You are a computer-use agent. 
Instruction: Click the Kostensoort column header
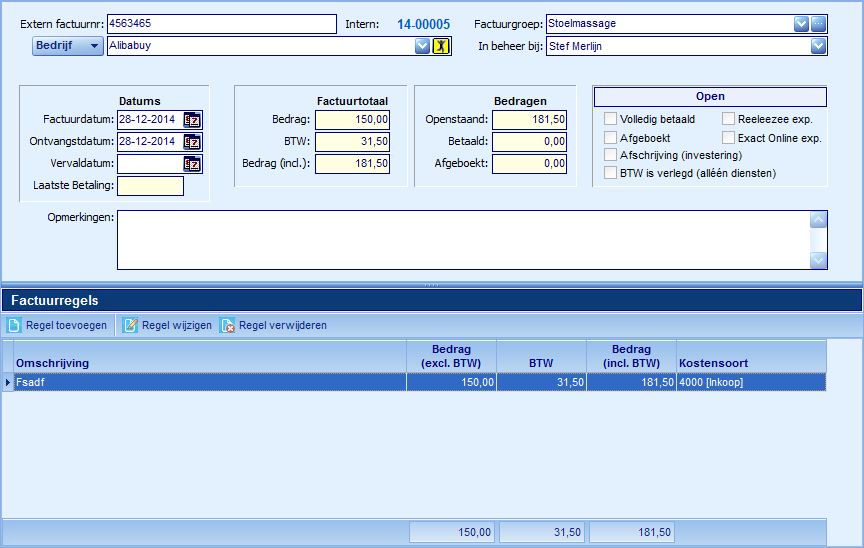pyautogui.click(x=752, y=356)
